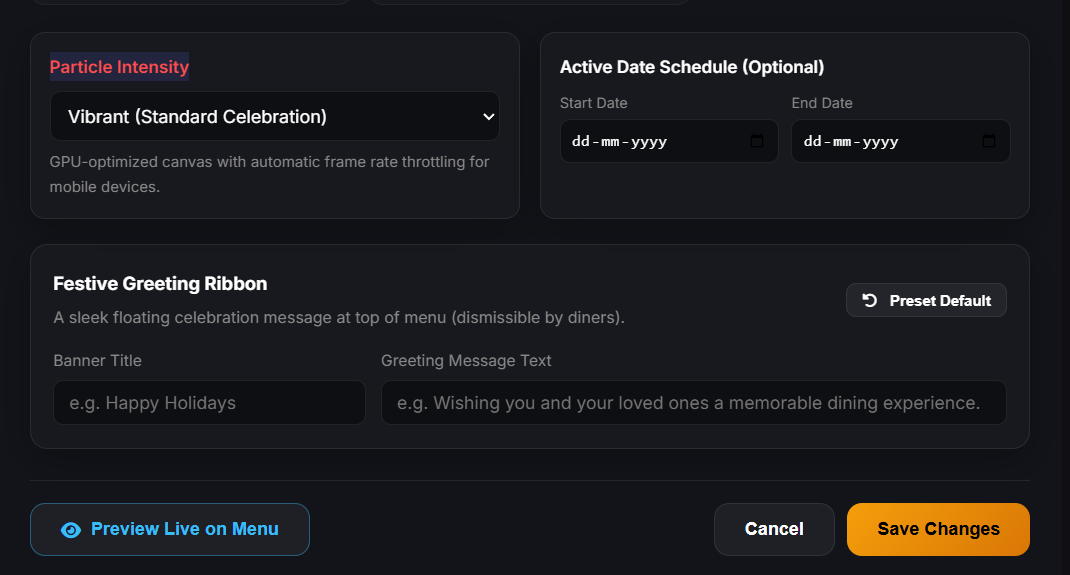Open the Particle Intensity dropdown
1070x575 pixels.
275,117
